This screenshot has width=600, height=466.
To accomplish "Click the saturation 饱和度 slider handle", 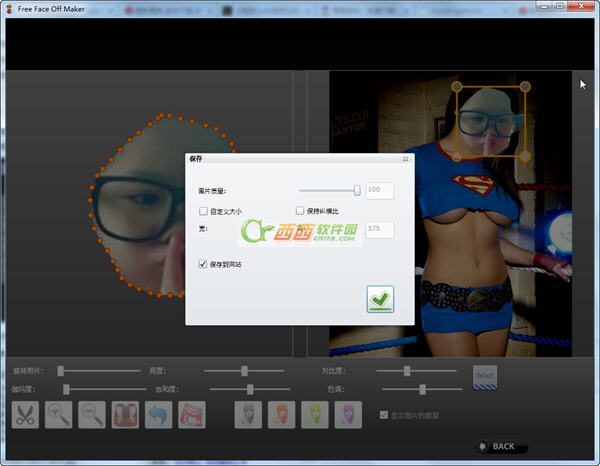I will click(250, 389).
